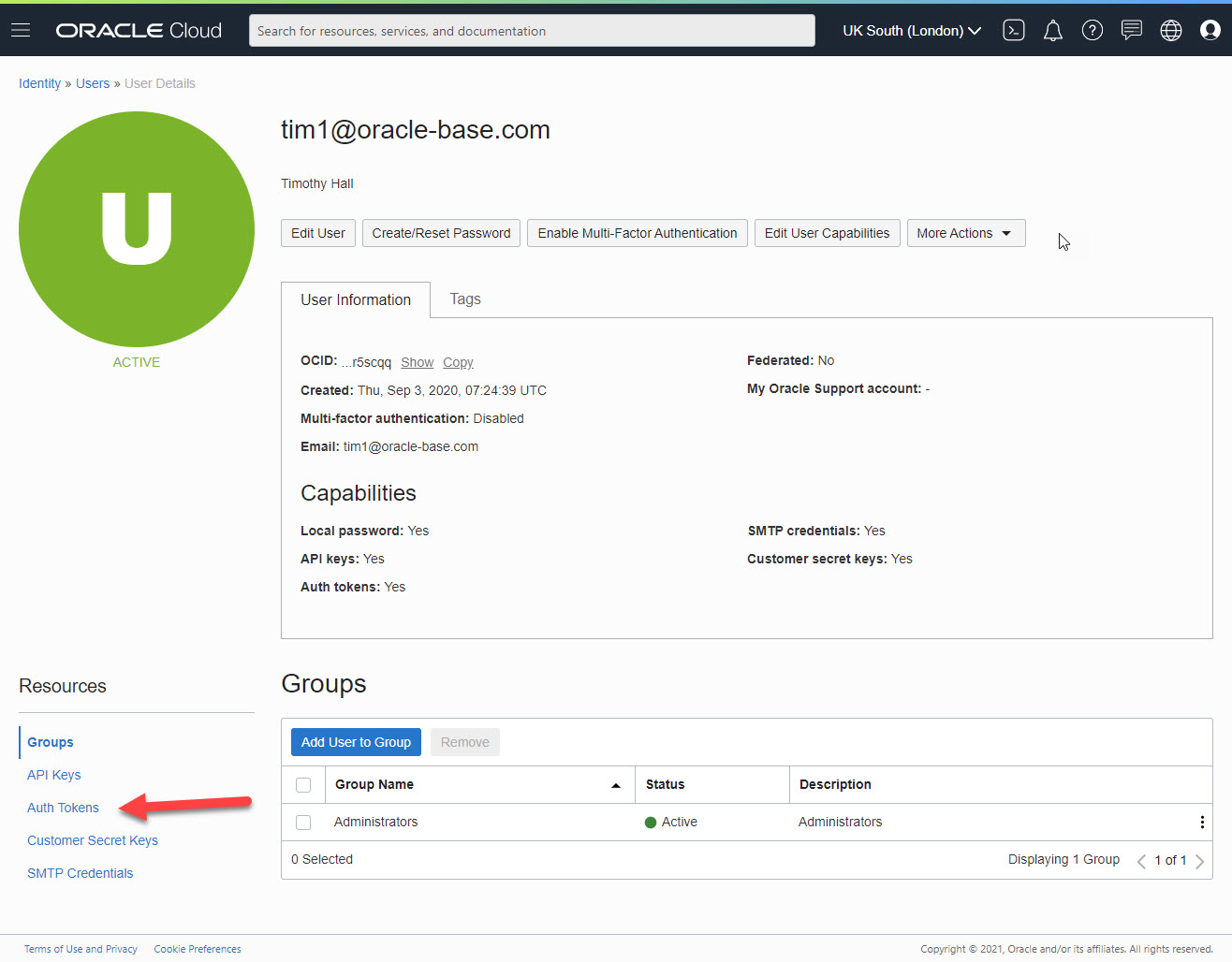Open Customer Secret Keys resource
This screenshot has height=962, width=1232.
click(93, 840)
